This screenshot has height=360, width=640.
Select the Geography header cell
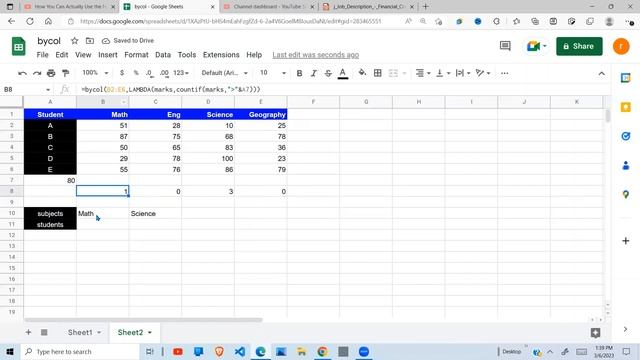click(x=261, y=114)
